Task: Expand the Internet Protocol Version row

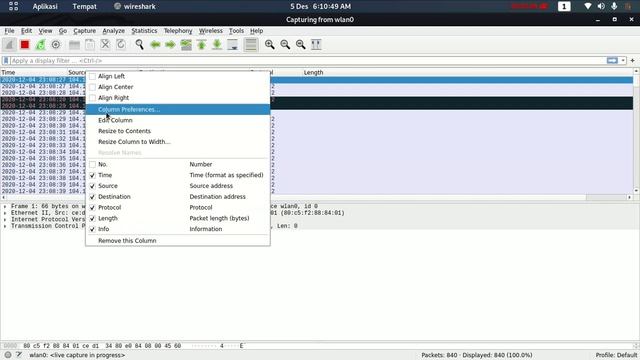Action: tap(5, 220)
